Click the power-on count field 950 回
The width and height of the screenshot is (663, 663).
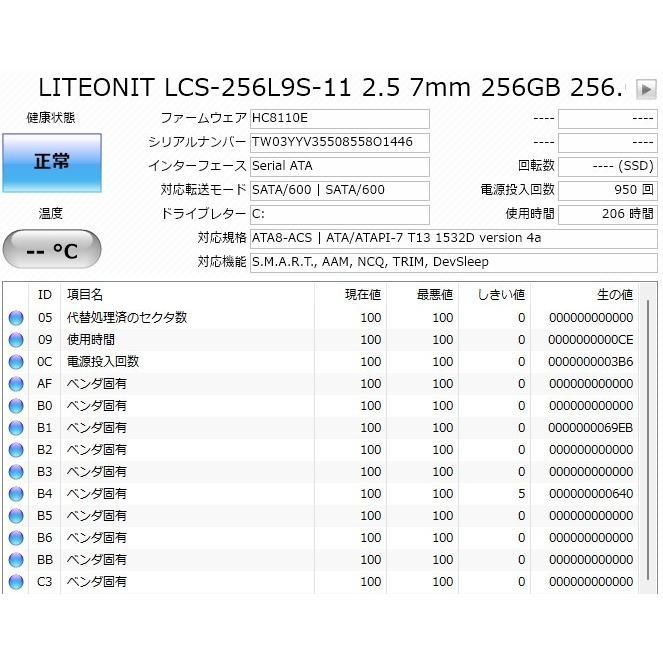tap(608, 191)
